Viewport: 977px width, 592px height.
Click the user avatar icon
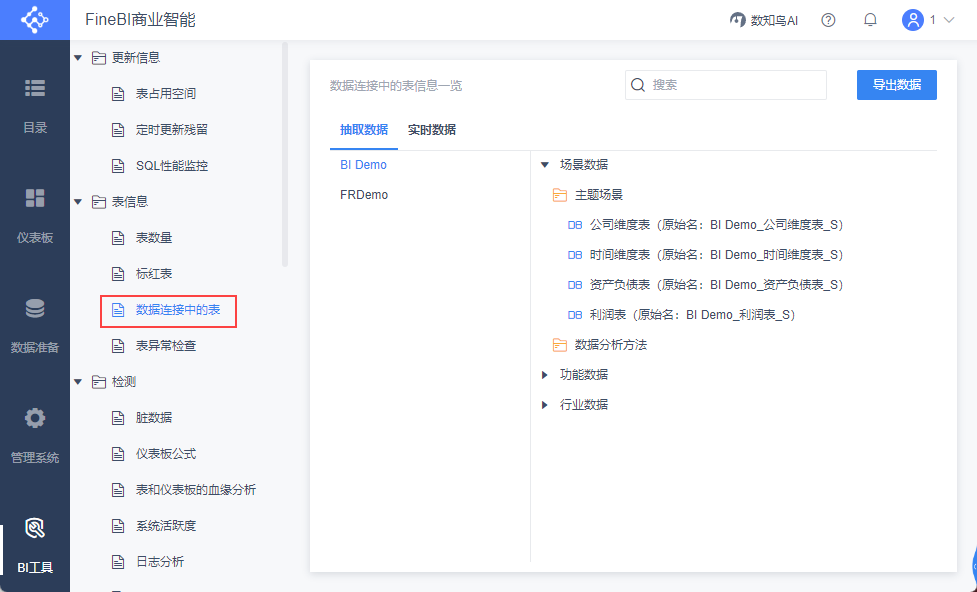(x=912, y=20)
